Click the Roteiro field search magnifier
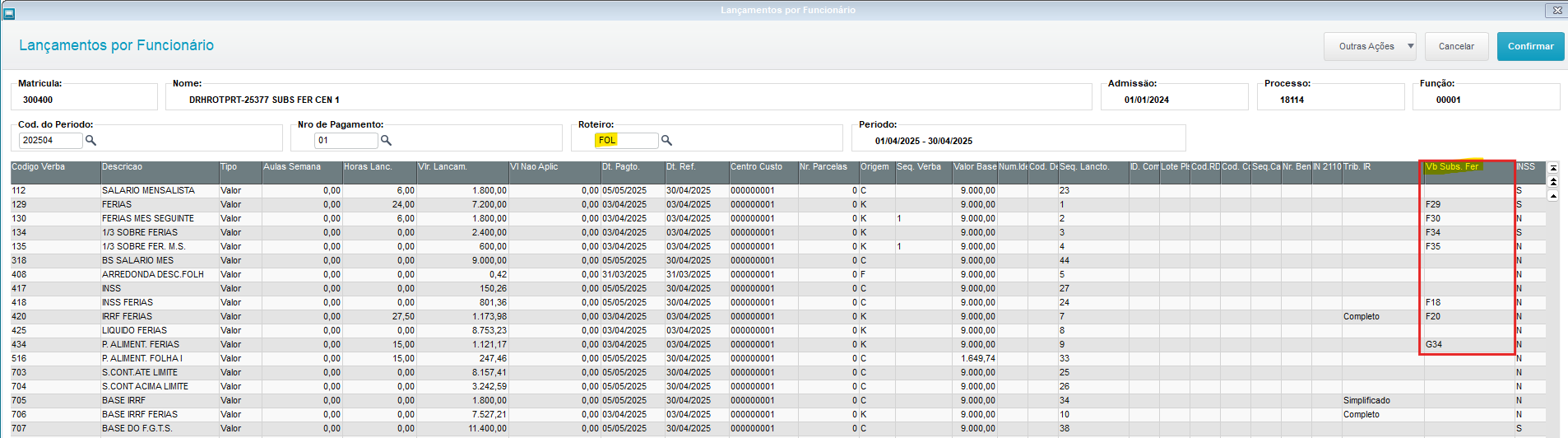 (x=666, y=141)
